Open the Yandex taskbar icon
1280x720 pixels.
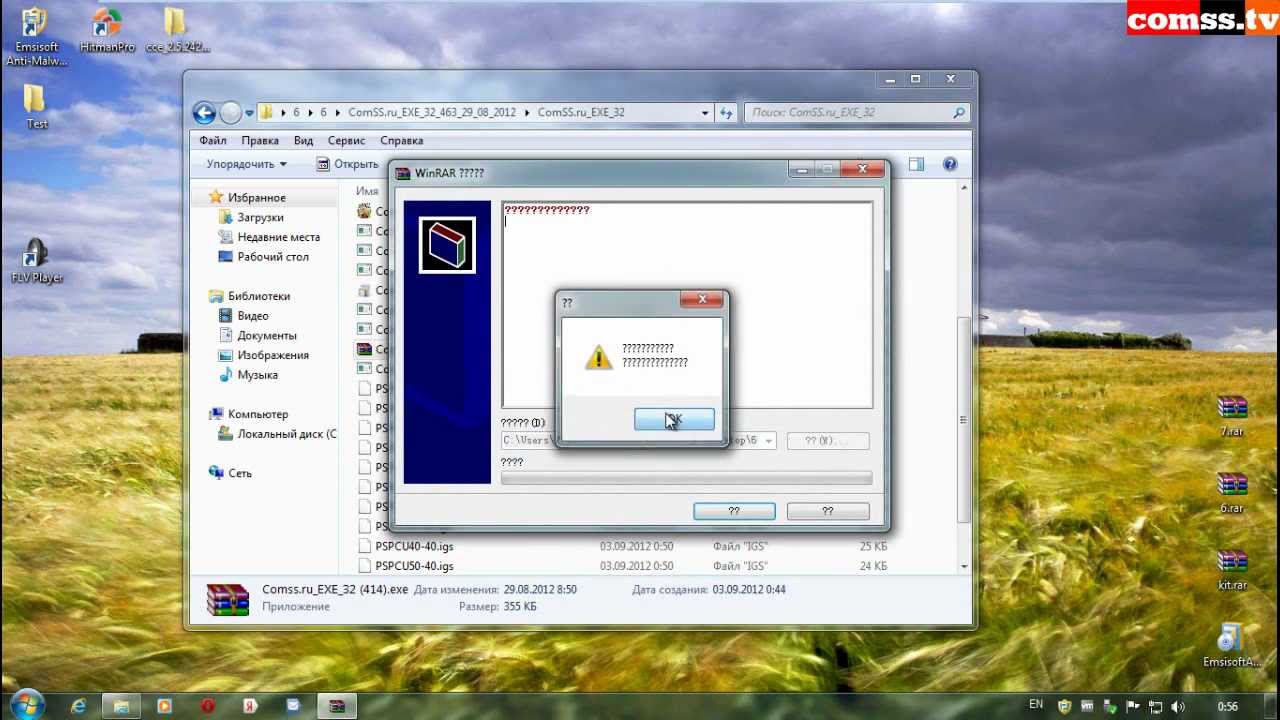click(x=250, y=706)
